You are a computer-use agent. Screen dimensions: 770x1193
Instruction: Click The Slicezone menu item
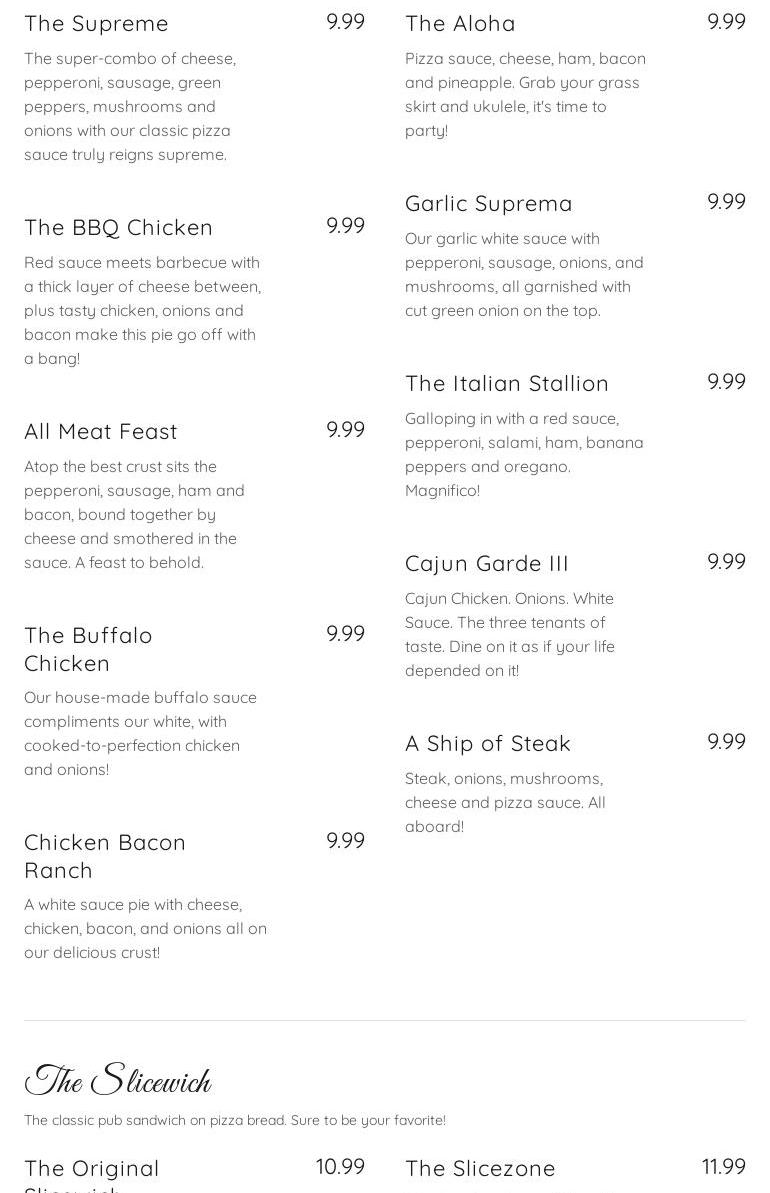click(480, 1169)
